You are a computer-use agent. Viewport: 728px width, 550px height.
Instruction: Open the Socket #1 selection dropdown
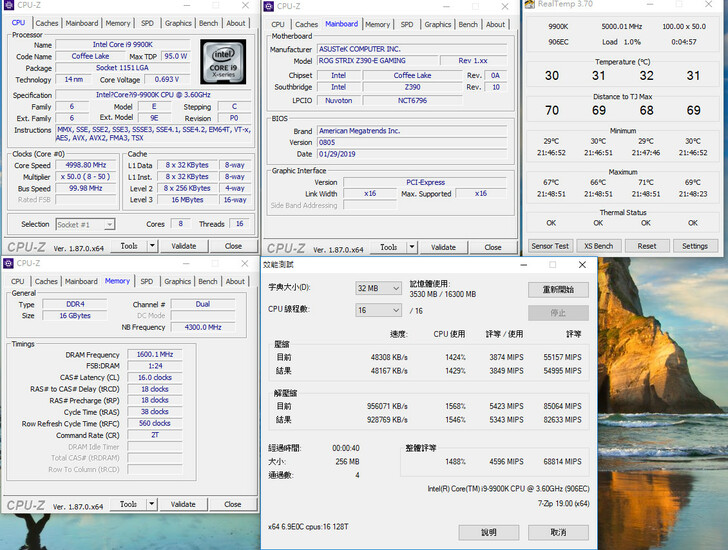coord(111,225)
